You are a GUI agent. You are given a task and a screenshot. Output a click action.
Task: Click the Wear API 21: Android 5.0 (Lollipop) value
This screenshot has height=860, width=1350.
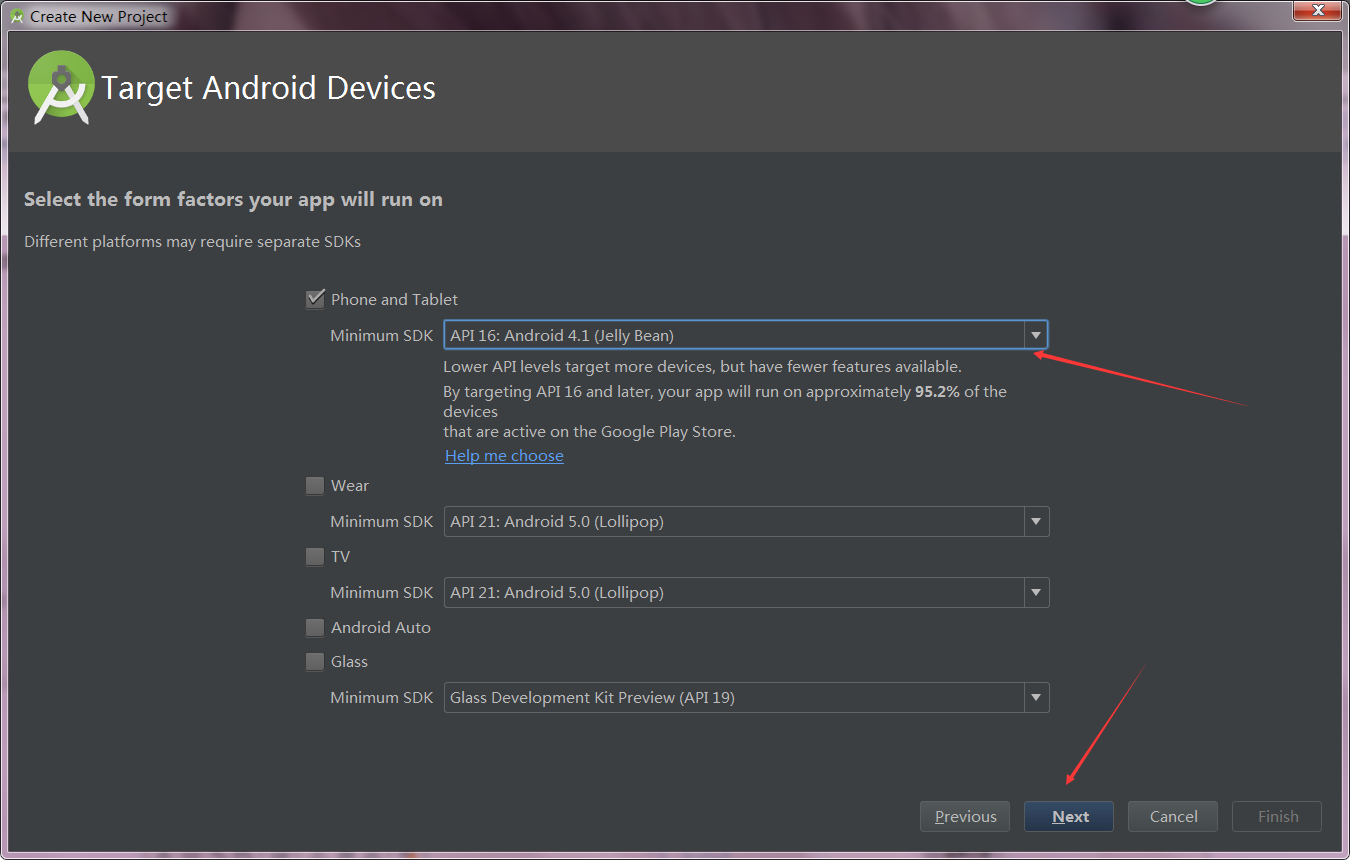(557, 522)
